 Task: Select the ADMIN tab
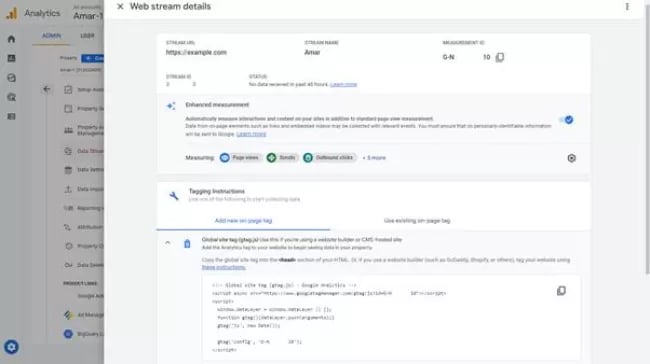tap(51, 36)
